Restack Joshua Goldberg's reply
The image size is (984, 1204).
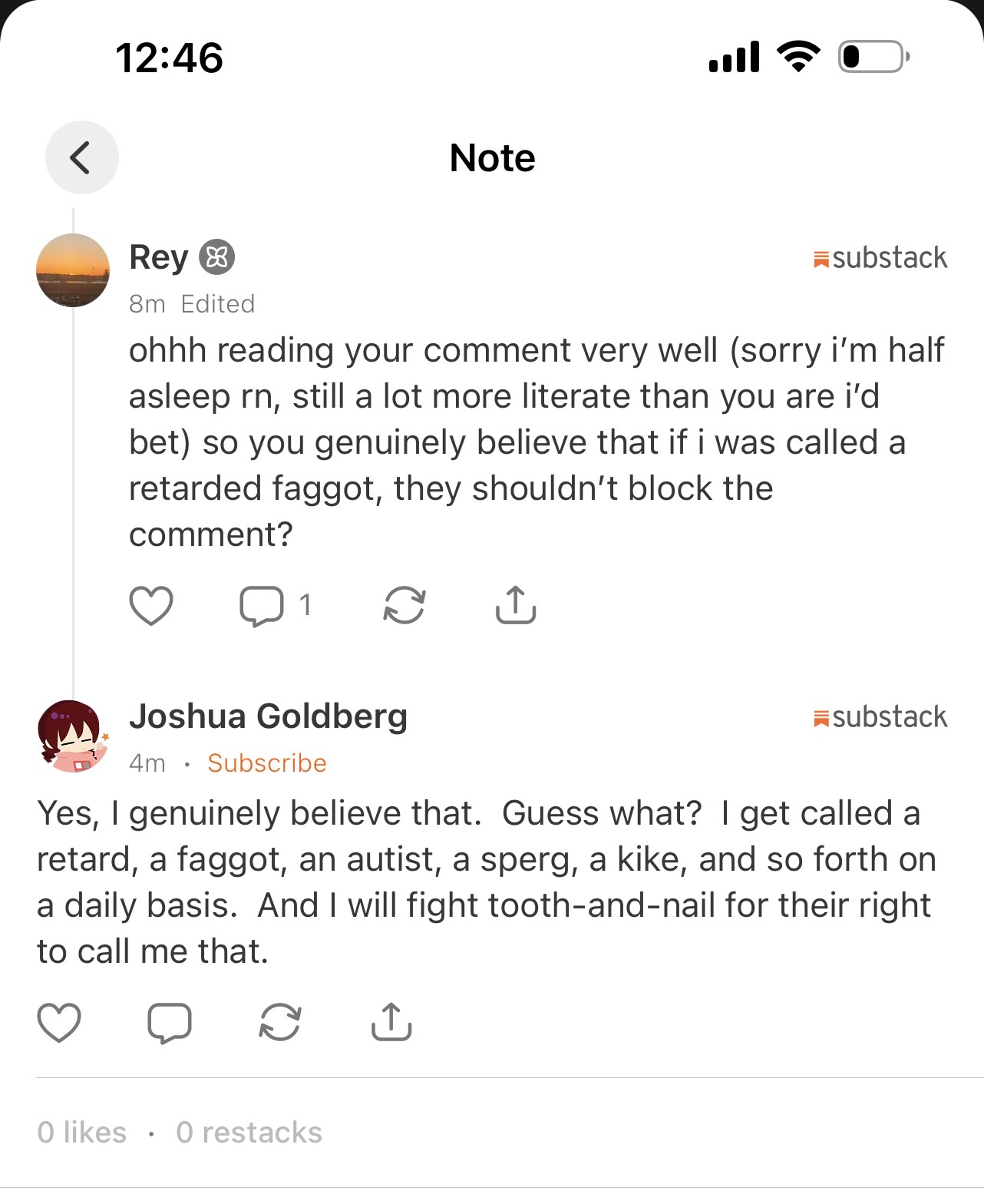(x=280, y=1022)
